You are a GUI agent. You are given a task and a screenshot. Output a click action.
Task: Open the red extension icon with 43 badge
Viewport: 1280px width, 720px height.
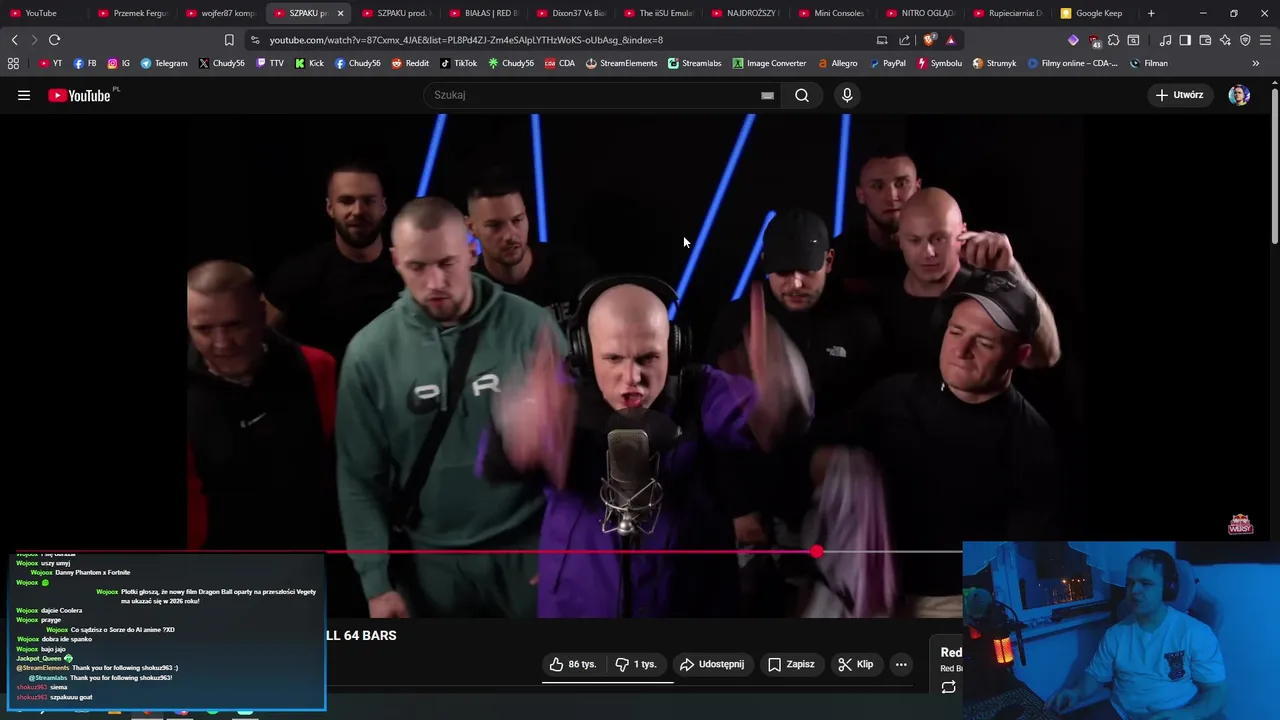(x=1094, y=40)
